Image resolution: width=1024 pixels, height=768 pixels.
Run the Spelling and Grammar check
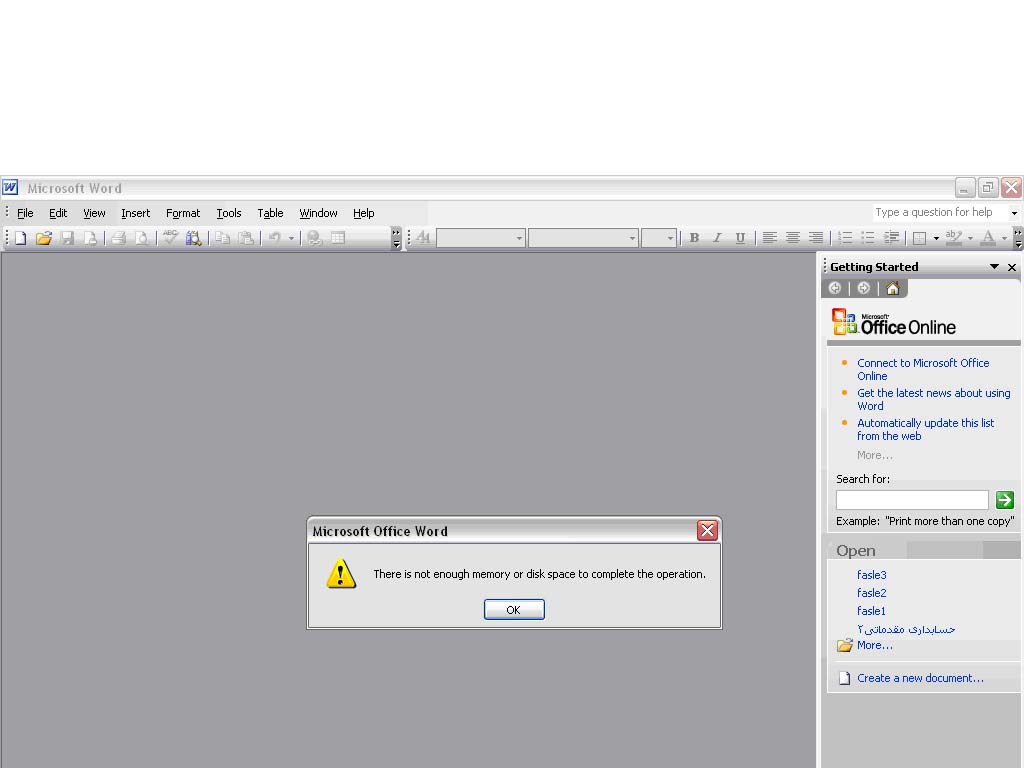(170, 238)
